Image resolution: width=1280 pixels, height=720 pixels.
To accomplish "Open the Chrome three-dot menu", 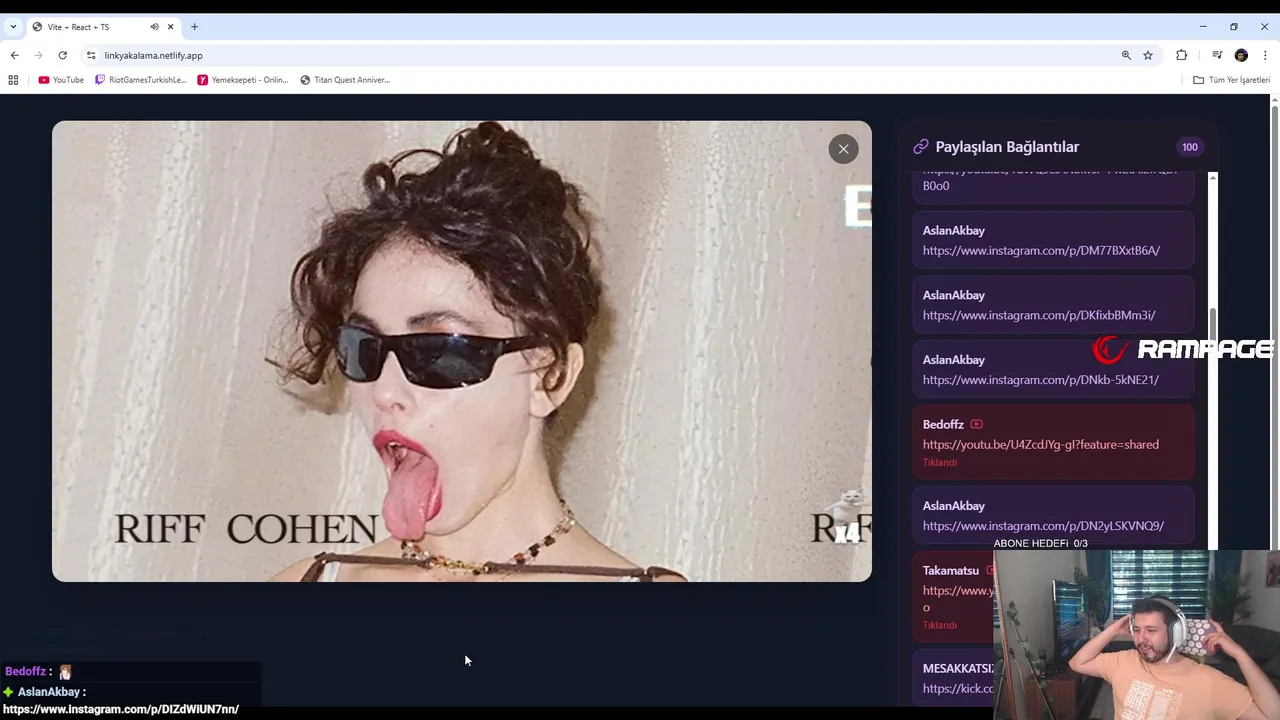I will (x=1266, y=55).
